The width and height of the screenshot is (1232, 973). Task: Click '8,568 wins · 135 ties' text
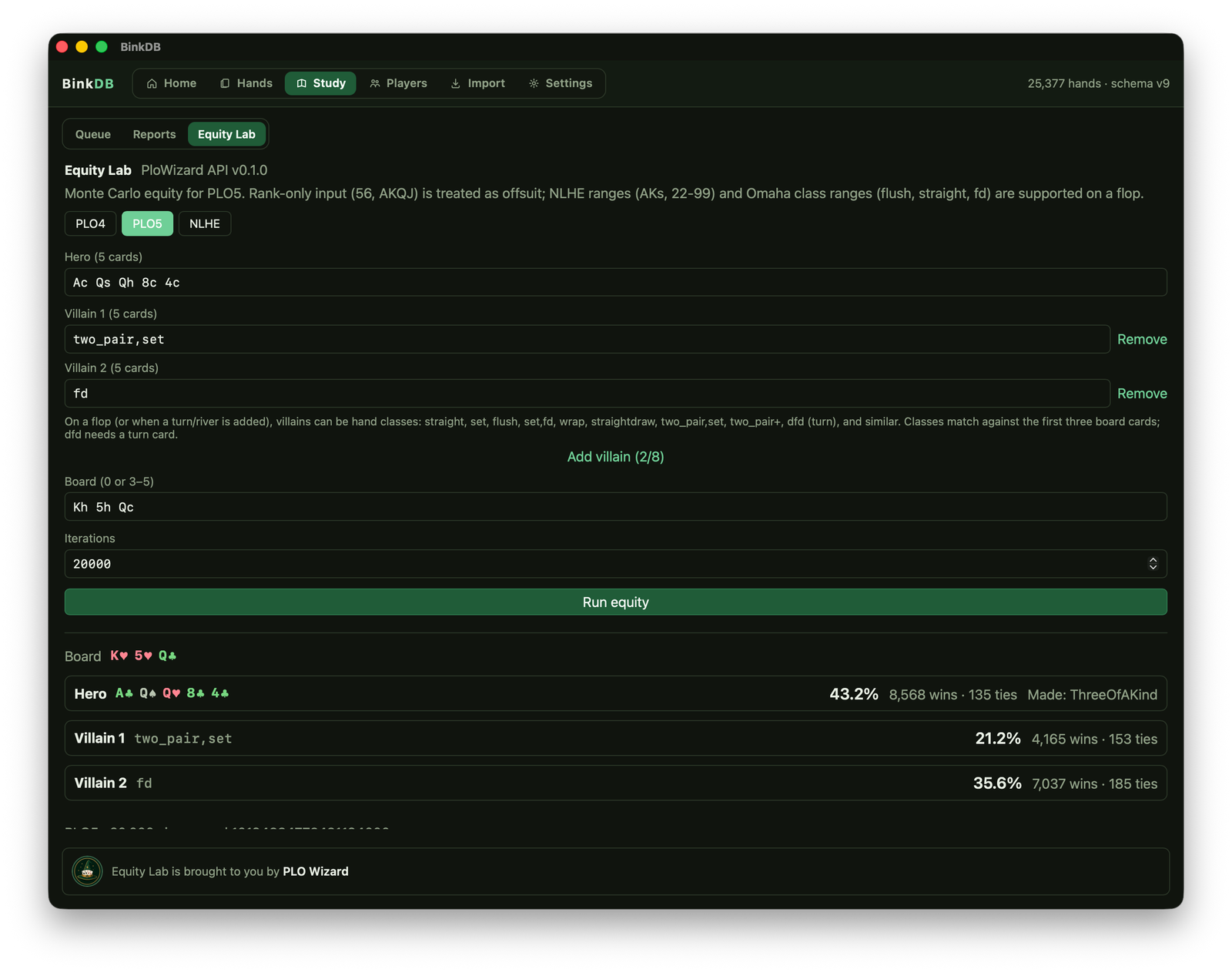(952, 695)
